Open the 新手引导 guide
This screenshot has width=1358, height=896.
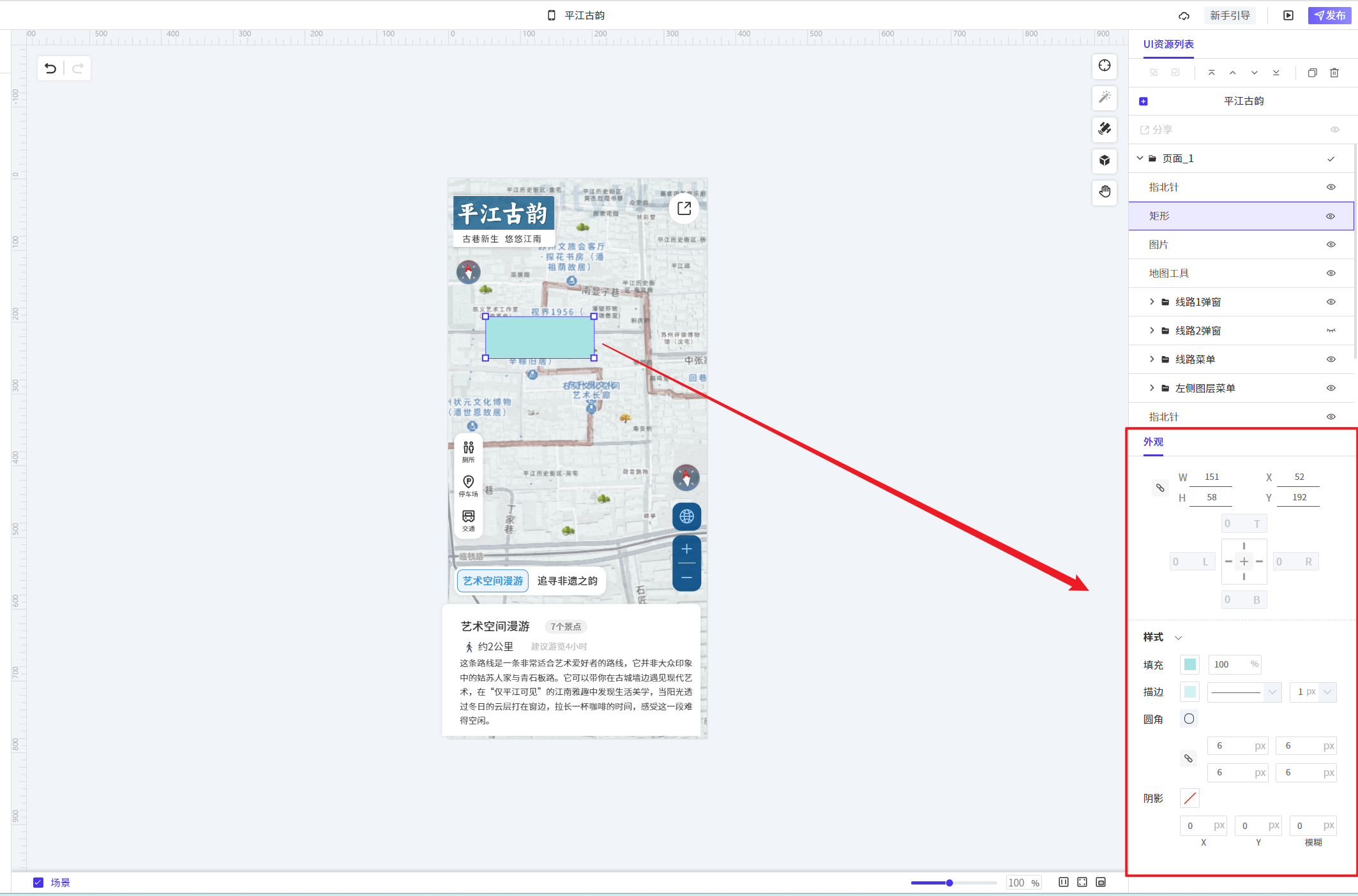(x=1230, y=15)
